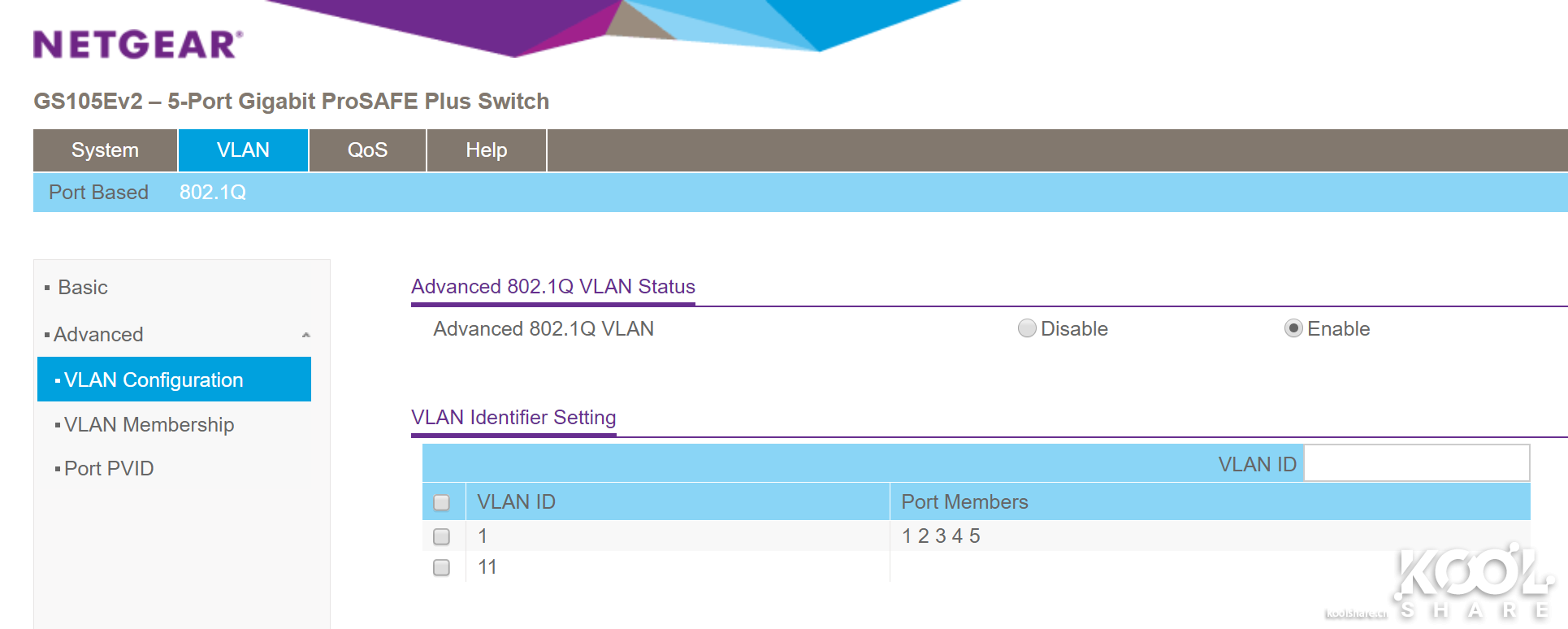The image size is (1568, 629).
Task: Open the System tab
Action: click(x=105, y=150)
